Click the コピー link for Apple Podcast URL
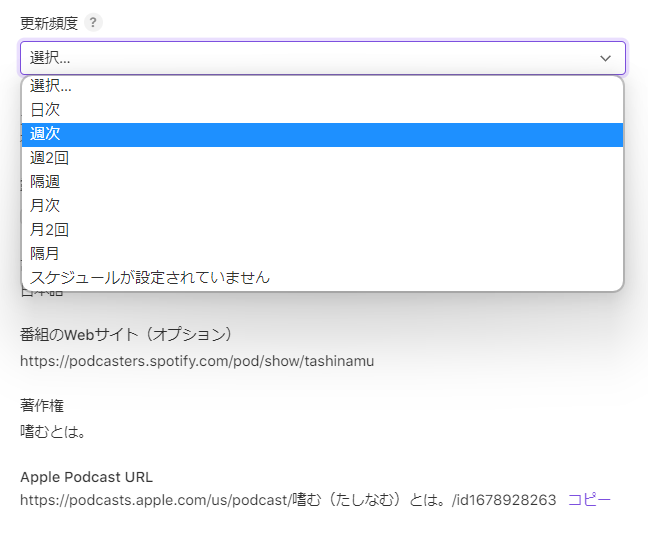The height and width of the screenshot is (540, 648). [589, 500]
